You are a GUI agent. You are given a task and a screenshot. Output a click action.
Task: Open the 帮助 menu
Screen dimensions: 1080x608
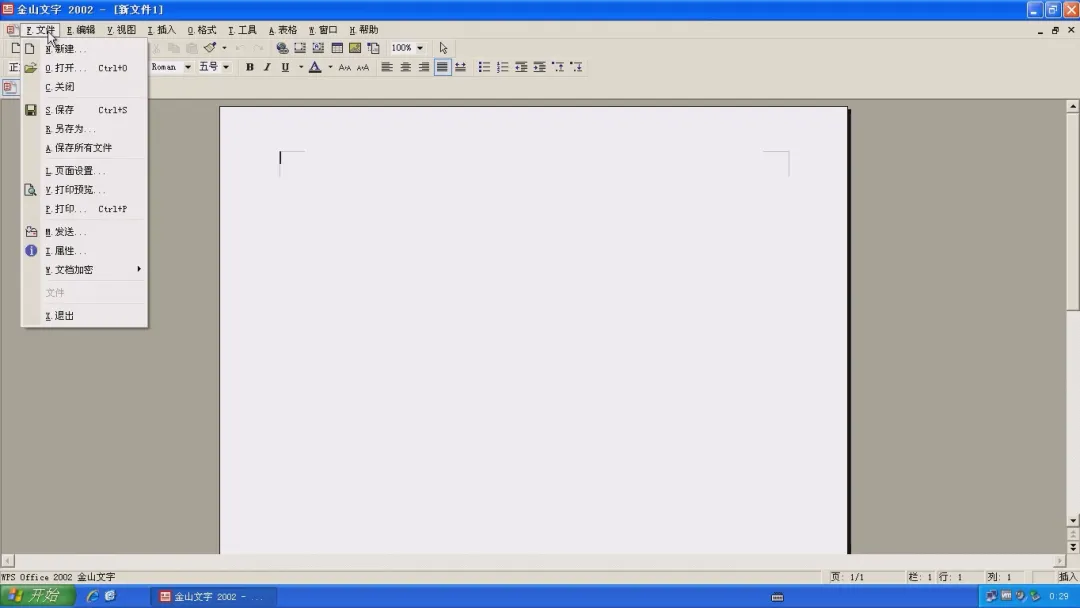pos(364,30)
